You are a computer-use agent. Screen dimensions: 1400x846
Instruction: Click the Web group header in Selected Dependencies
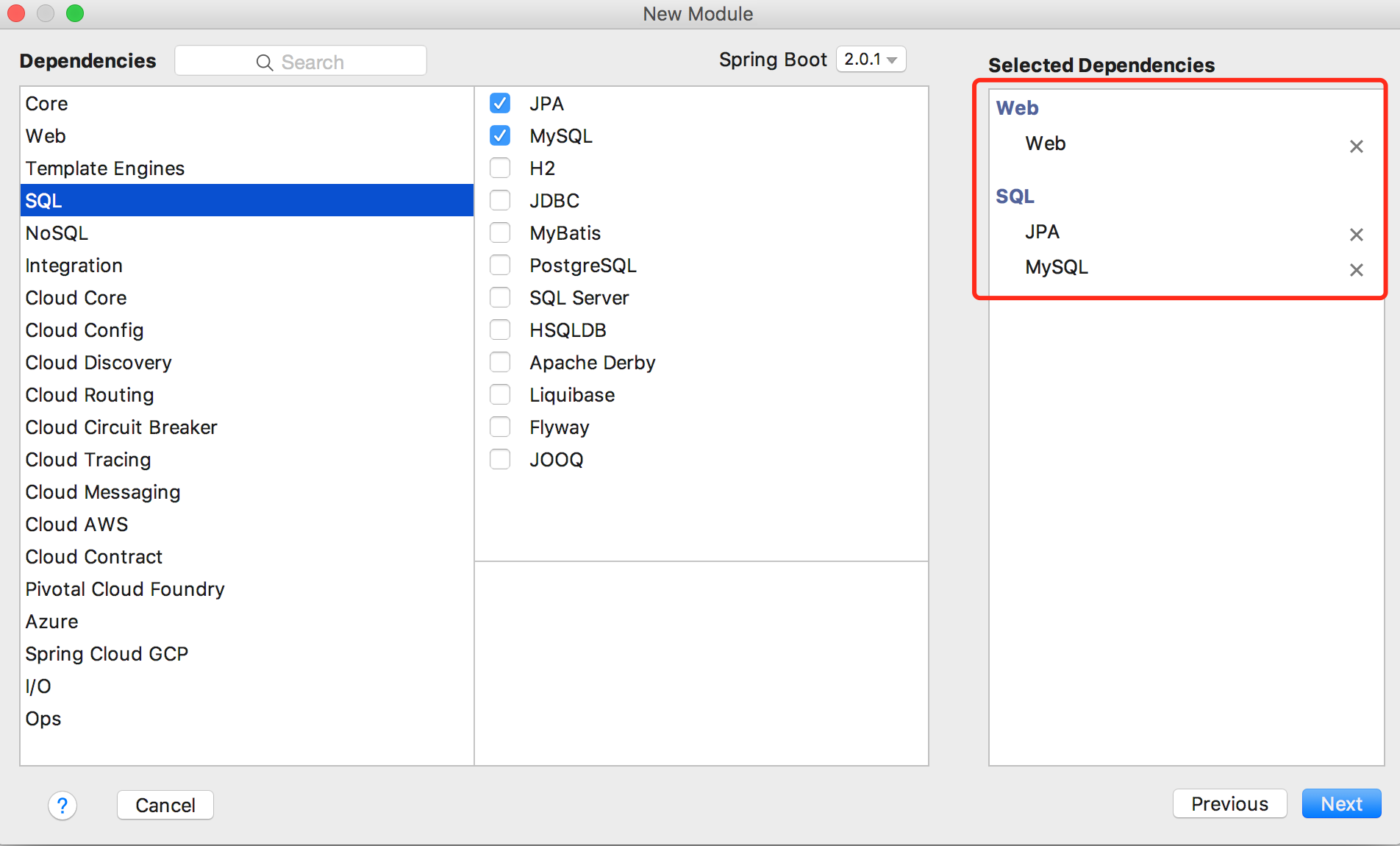1017,108
